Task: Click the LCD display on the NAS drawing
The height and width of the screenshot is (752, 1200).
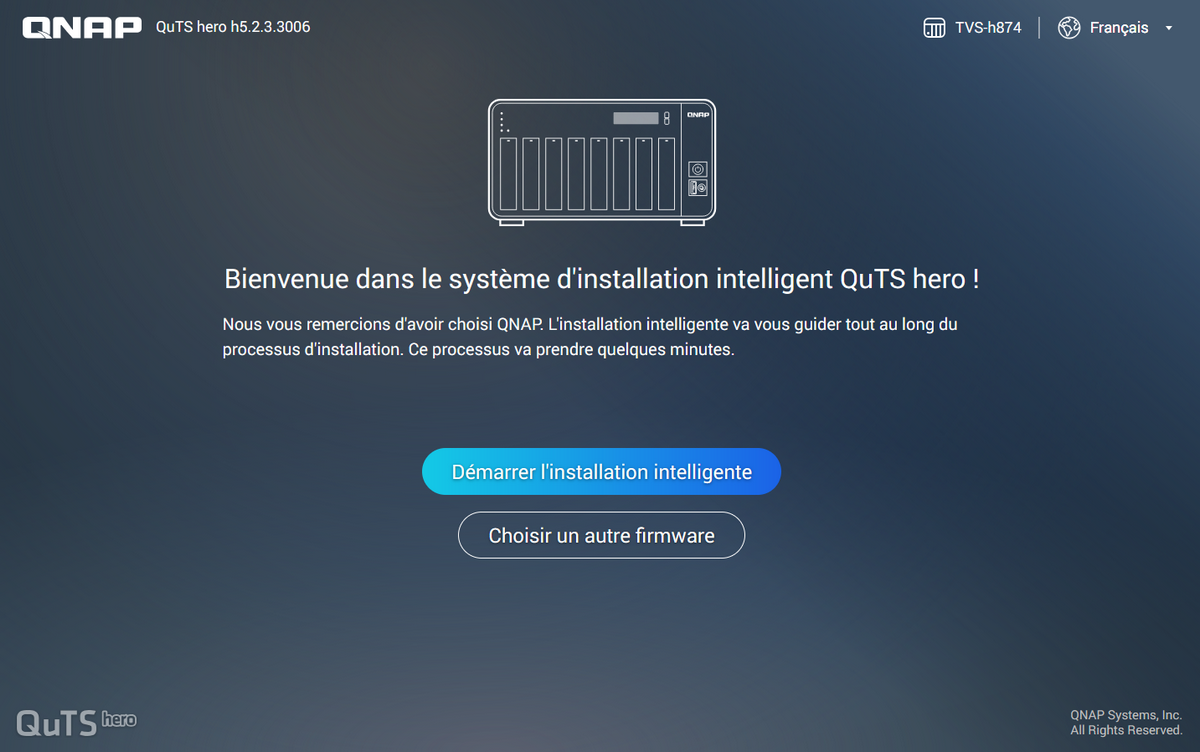Action: tap(636, 118)
